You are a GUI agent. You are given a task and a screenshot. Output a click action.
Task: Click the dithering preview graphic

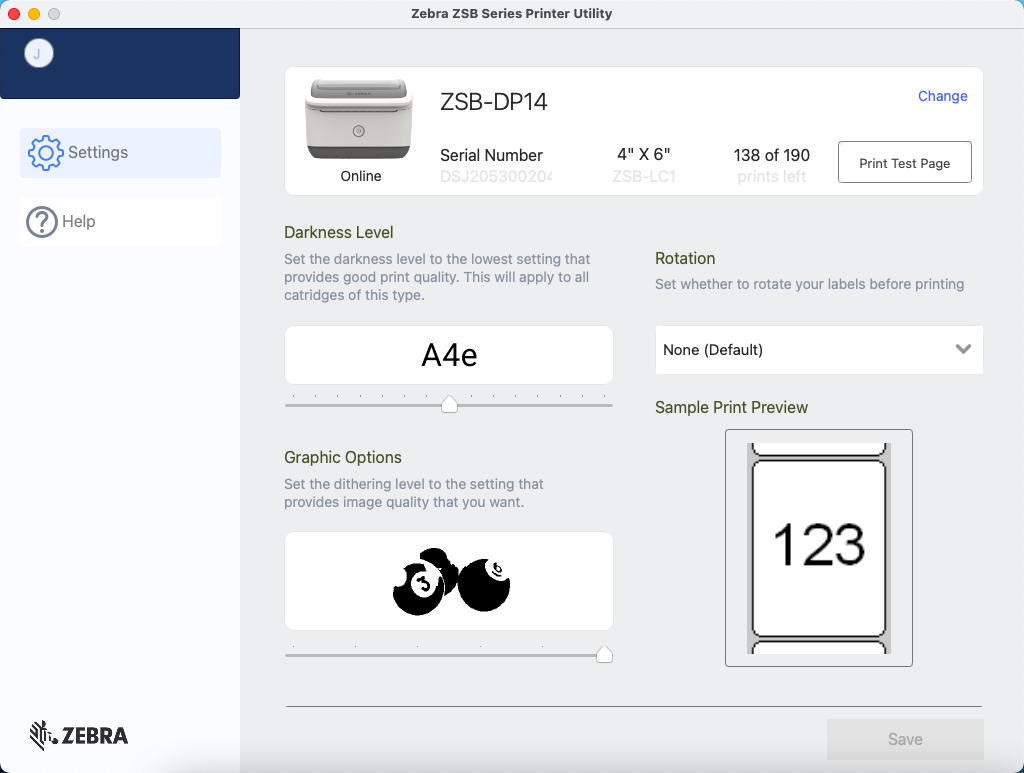point(448,580)
